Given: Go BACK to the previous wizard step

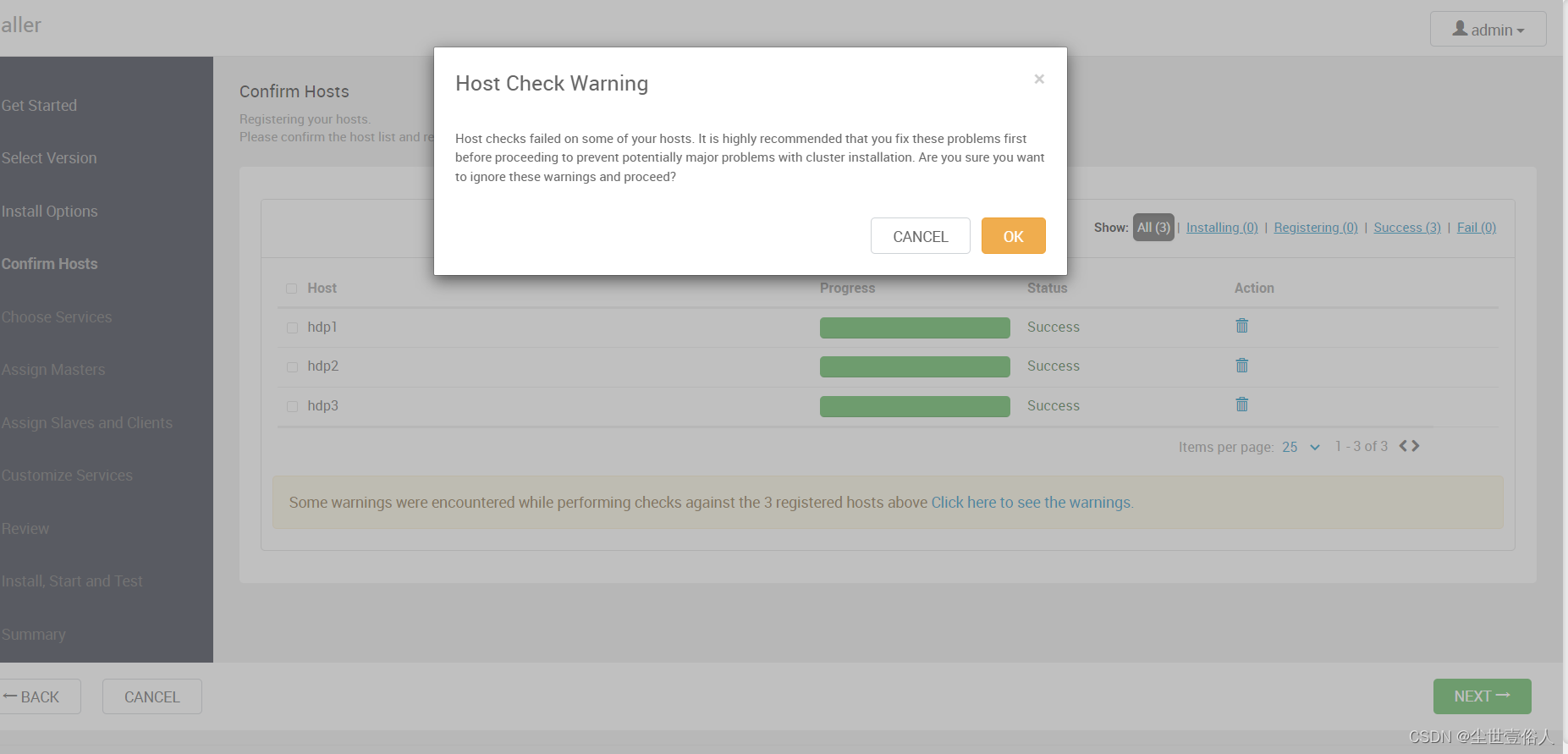Looking at the screenshot, I should (x=40, y=696).
